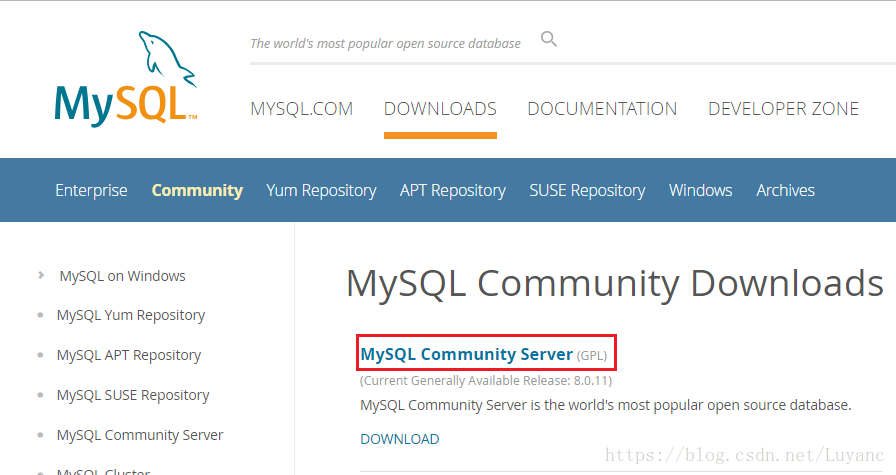Open APT Repository in blue bar
The height and width of the screenshot is (475, 896).
[x=453, y=190]
